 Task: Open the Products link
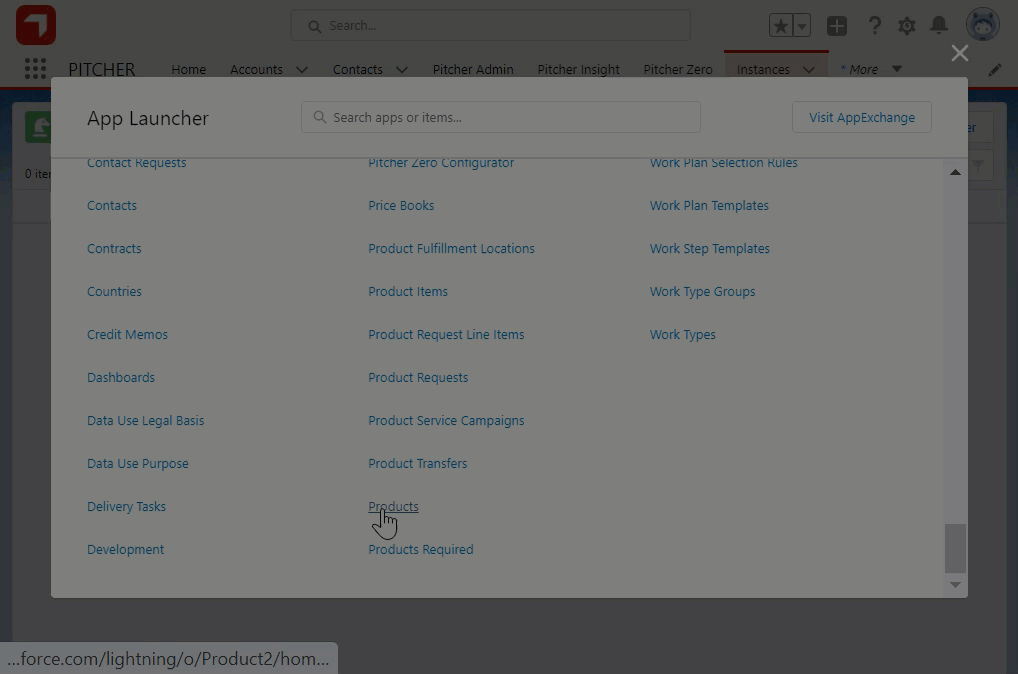[393, 506]
